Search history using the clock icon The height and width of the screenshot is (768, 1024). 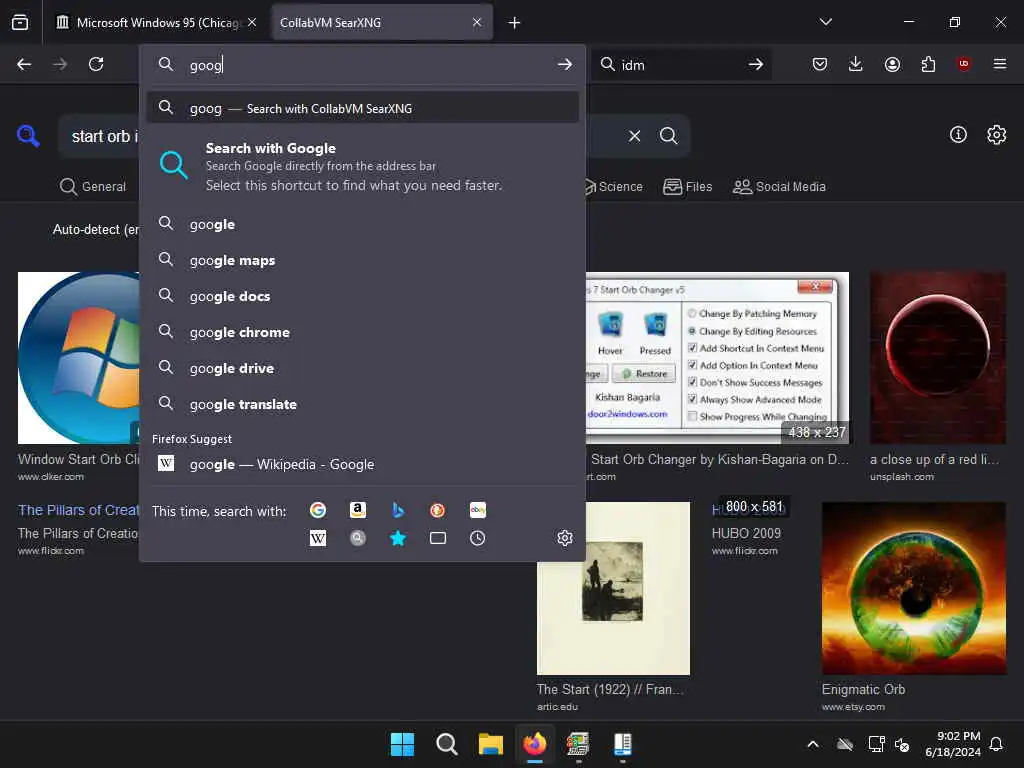[477, 538]
